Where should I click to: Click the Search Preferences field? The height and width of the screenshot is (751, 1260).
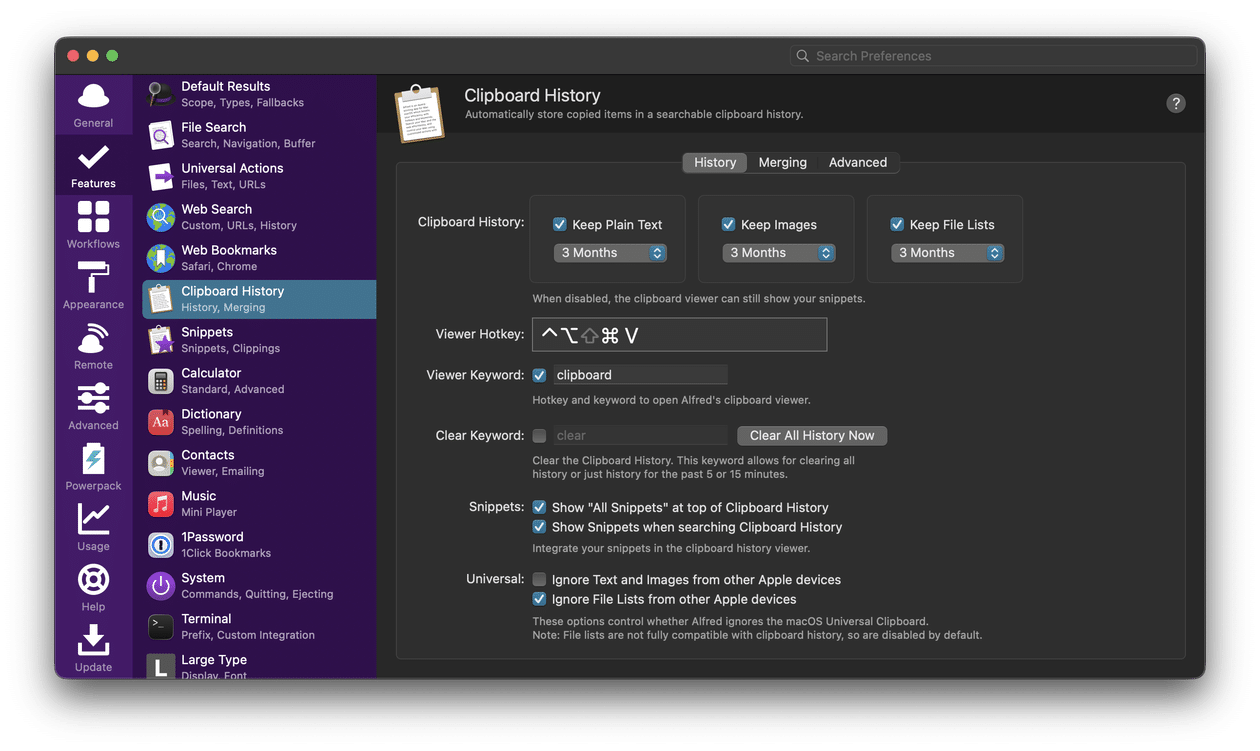[x=993, y=56]
